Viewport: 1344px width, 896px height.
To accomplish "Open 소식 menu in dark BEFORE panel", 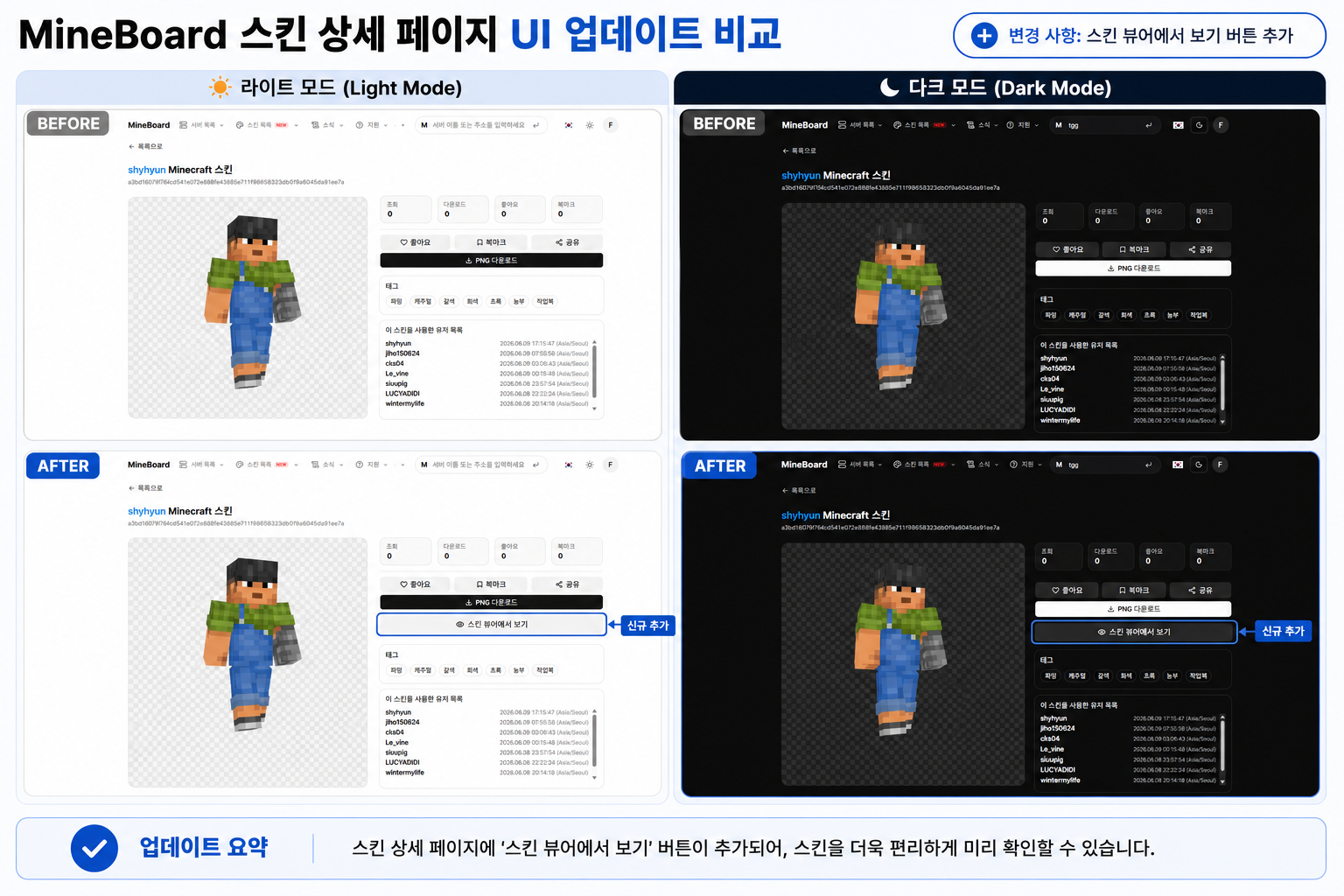I will (983, 125).
